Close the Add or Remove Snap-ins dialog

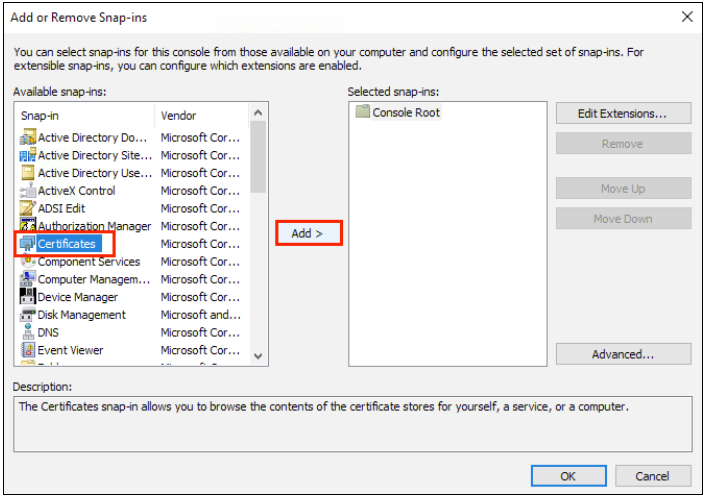point(687,17)
